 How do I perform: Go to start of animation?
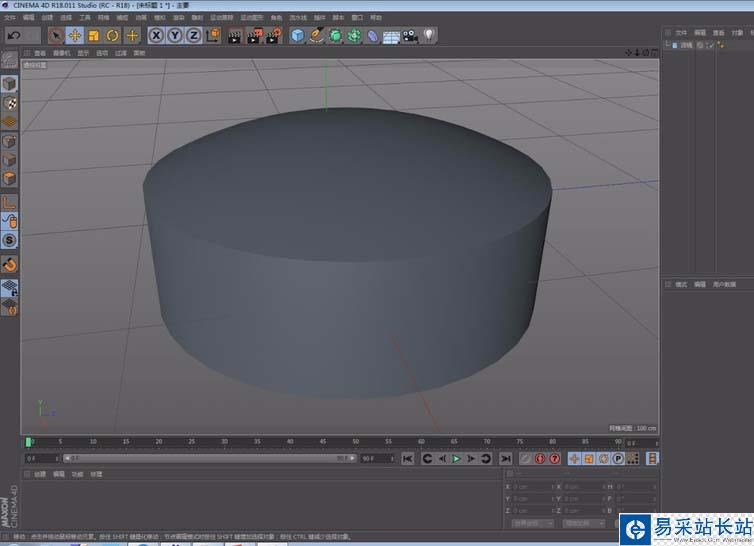tap(408, 459)
